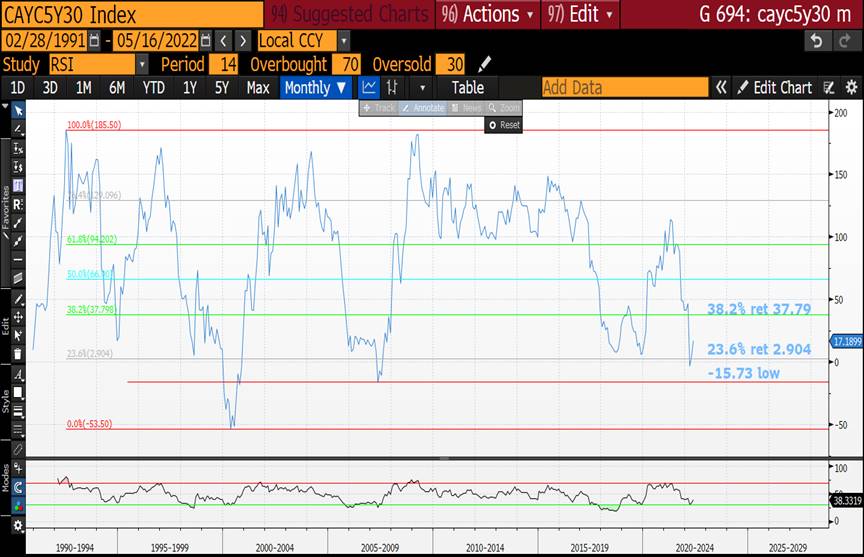Toggle the color RGB mode icon
Image resolution: width=864 pixels, height=557 pixels.
pyautogui.click(x=18, y=506)
